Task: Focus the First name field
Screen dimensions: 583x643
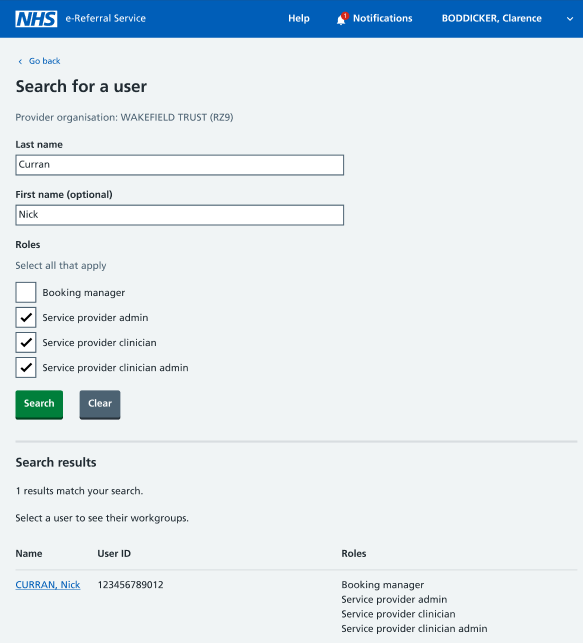Action: [x=180, y=215]
